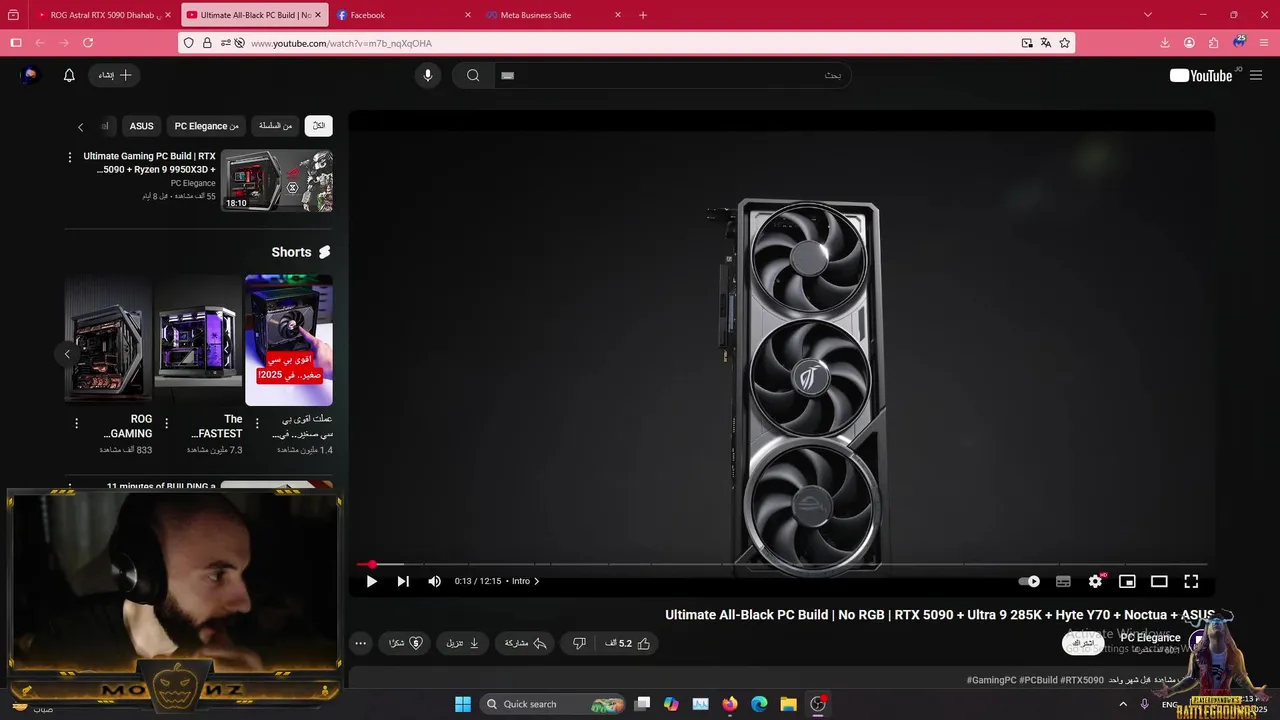
Task: Reload the current page
Action: pos(88,43)
